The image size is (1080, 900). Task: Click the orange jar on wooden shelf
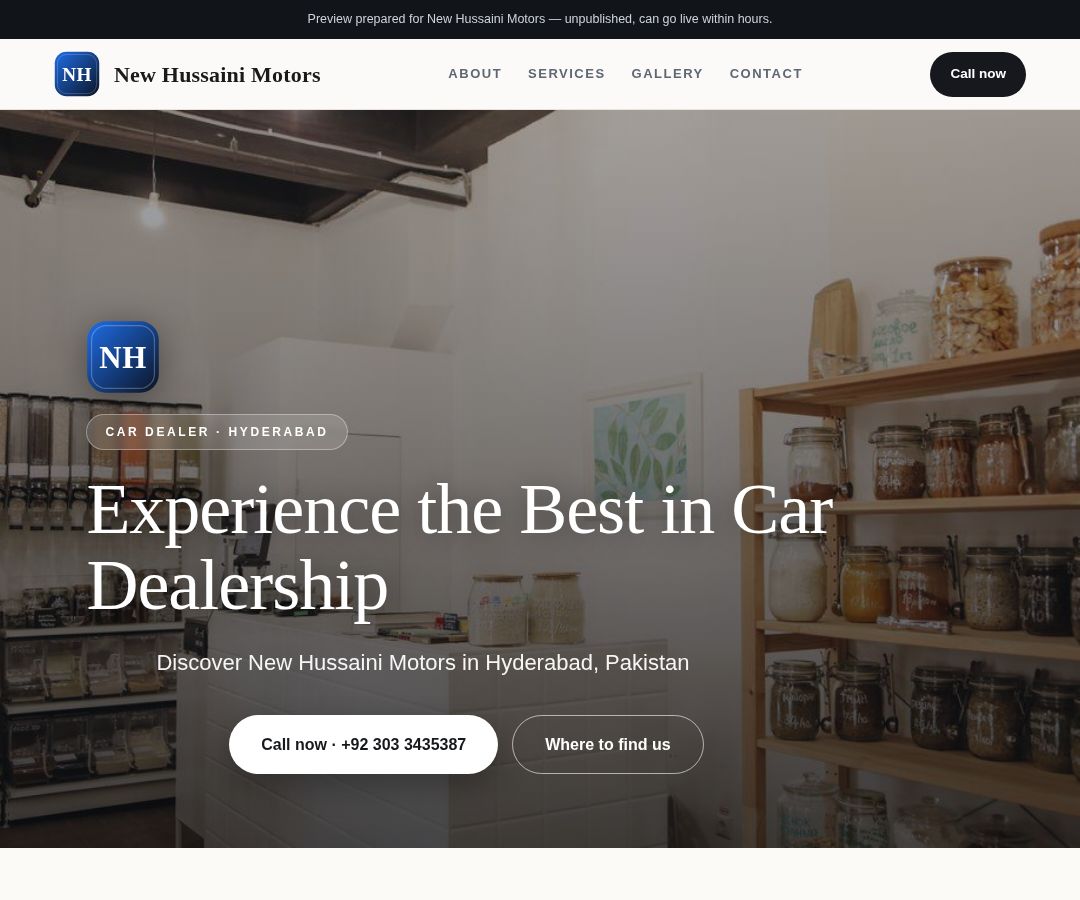point(864,584)
